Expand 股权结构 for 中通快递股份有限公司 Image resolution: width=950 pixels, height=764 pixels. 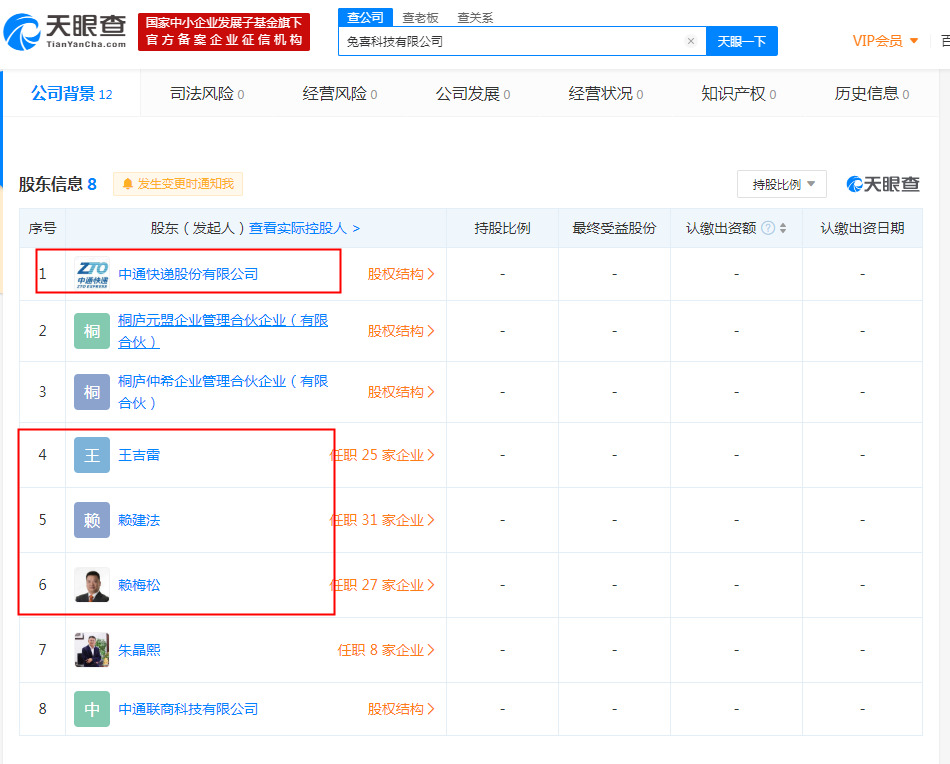[x=400, y=274]
